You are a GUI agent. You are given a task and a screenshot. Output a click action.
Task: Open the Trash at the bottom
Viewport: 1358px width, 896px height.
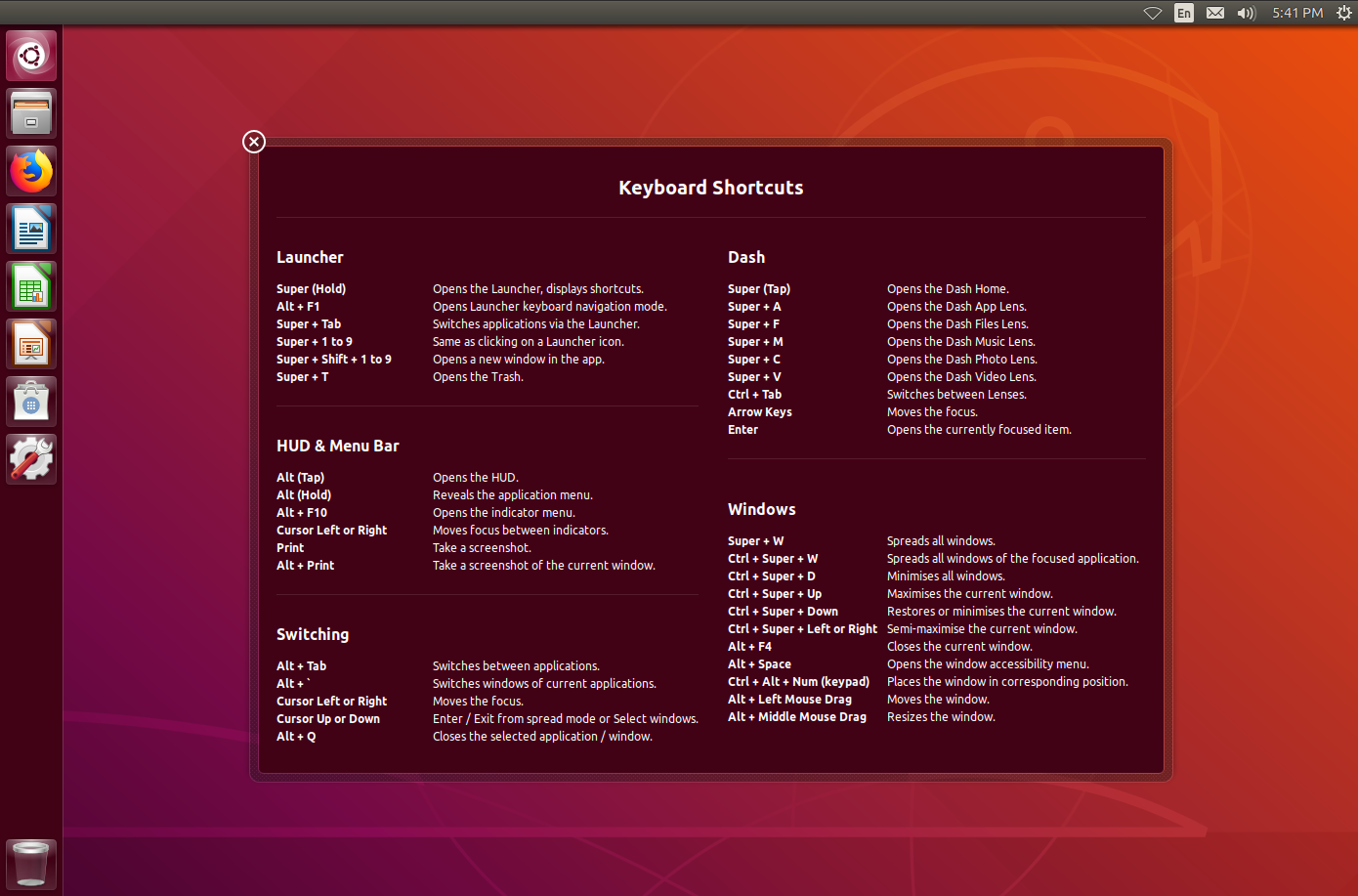pyautogui.click(x=30, y=864)
